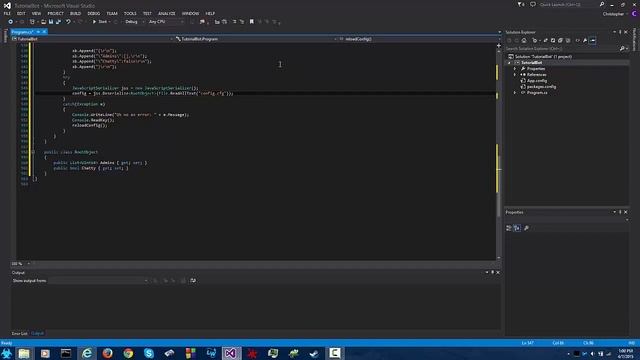Click the purple account avatar icon

tap(635, 13)
